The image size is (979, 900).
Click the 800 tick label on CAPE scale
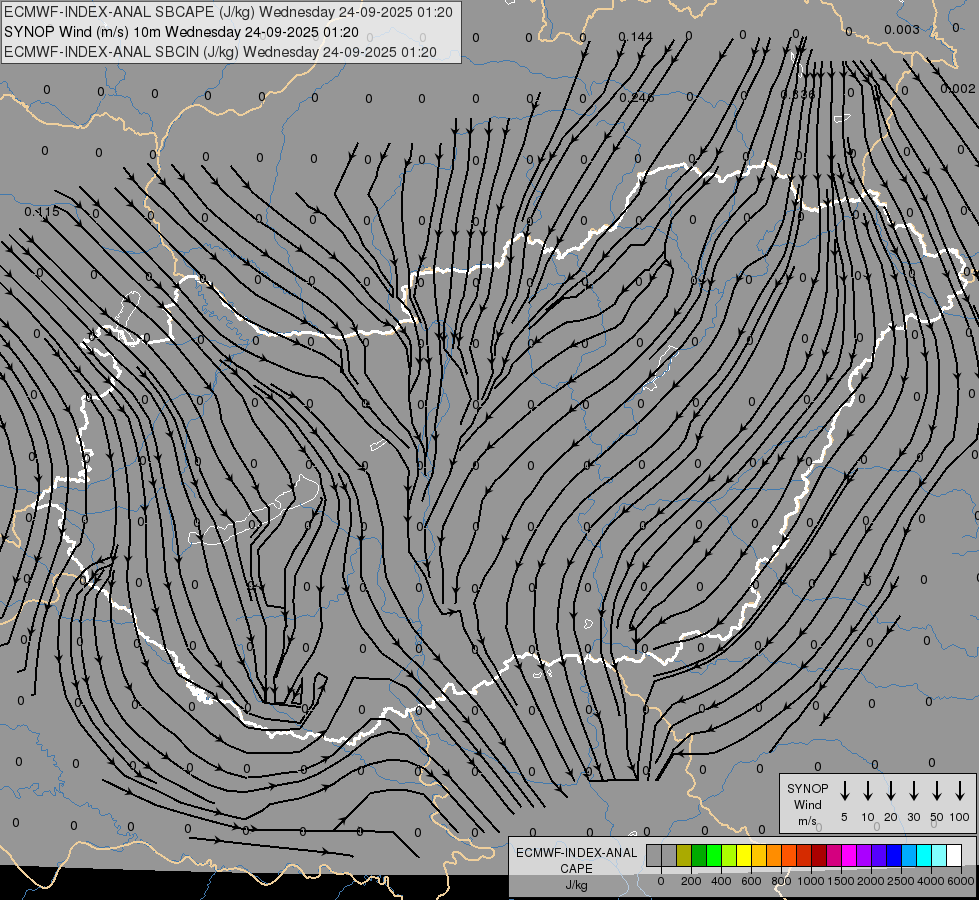pos(781,881)
